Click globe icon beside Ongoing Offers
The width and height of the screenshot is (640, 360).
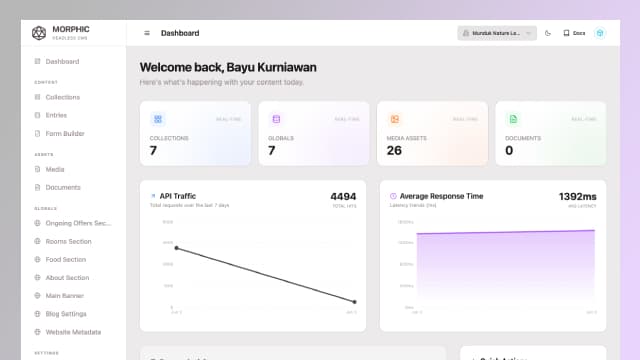click(38, 223)
